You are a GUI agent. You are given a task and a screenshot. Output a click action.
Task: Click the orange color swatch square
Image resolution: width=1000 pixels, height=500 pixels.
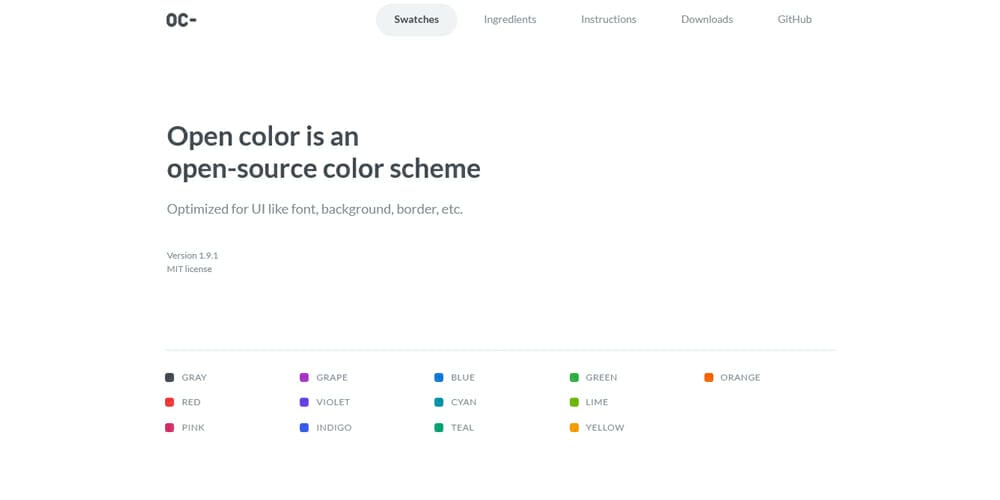tap(709, 378)
